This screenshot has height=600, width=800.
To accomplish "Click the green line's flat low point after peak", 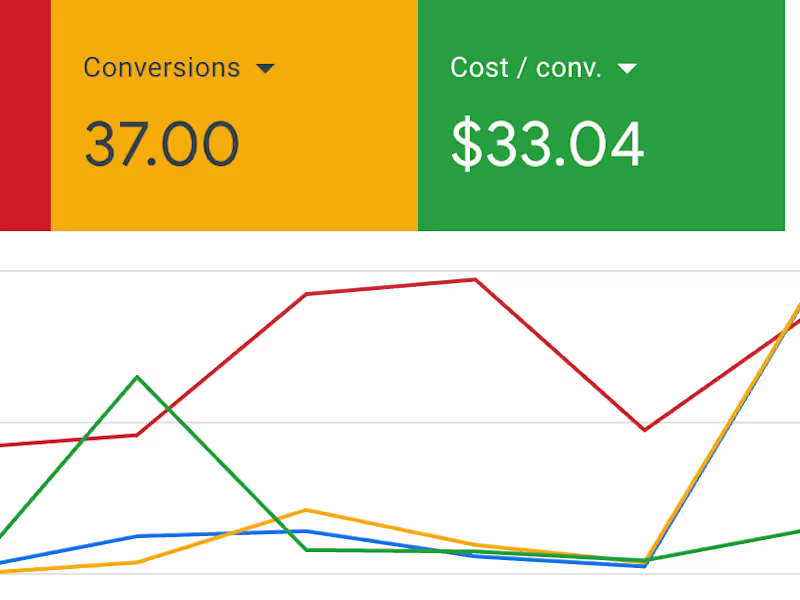I will 306,550.
